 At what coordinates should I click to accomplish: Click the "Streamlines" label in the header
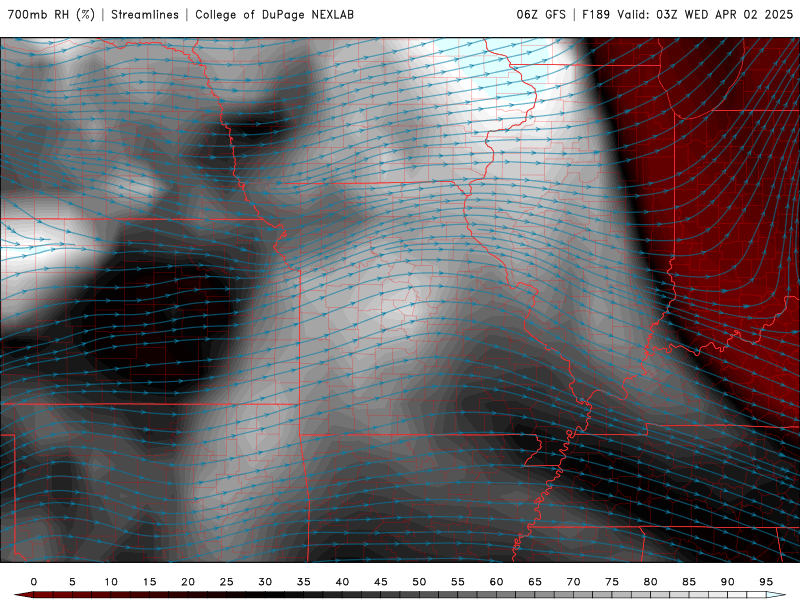[x=145, y=14]
